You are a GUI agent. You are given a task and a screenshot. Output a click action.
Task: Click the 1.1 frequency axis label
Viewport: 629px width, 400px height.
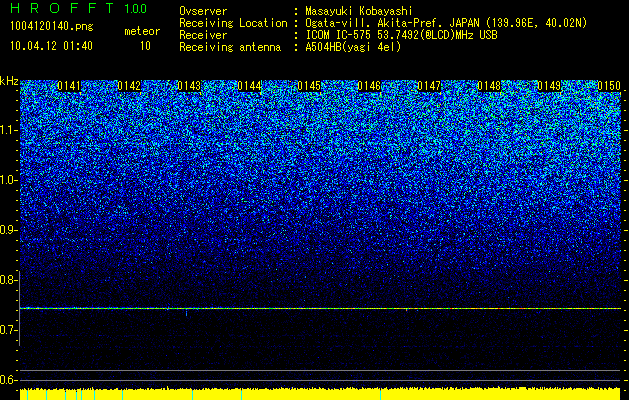point(8,130)
